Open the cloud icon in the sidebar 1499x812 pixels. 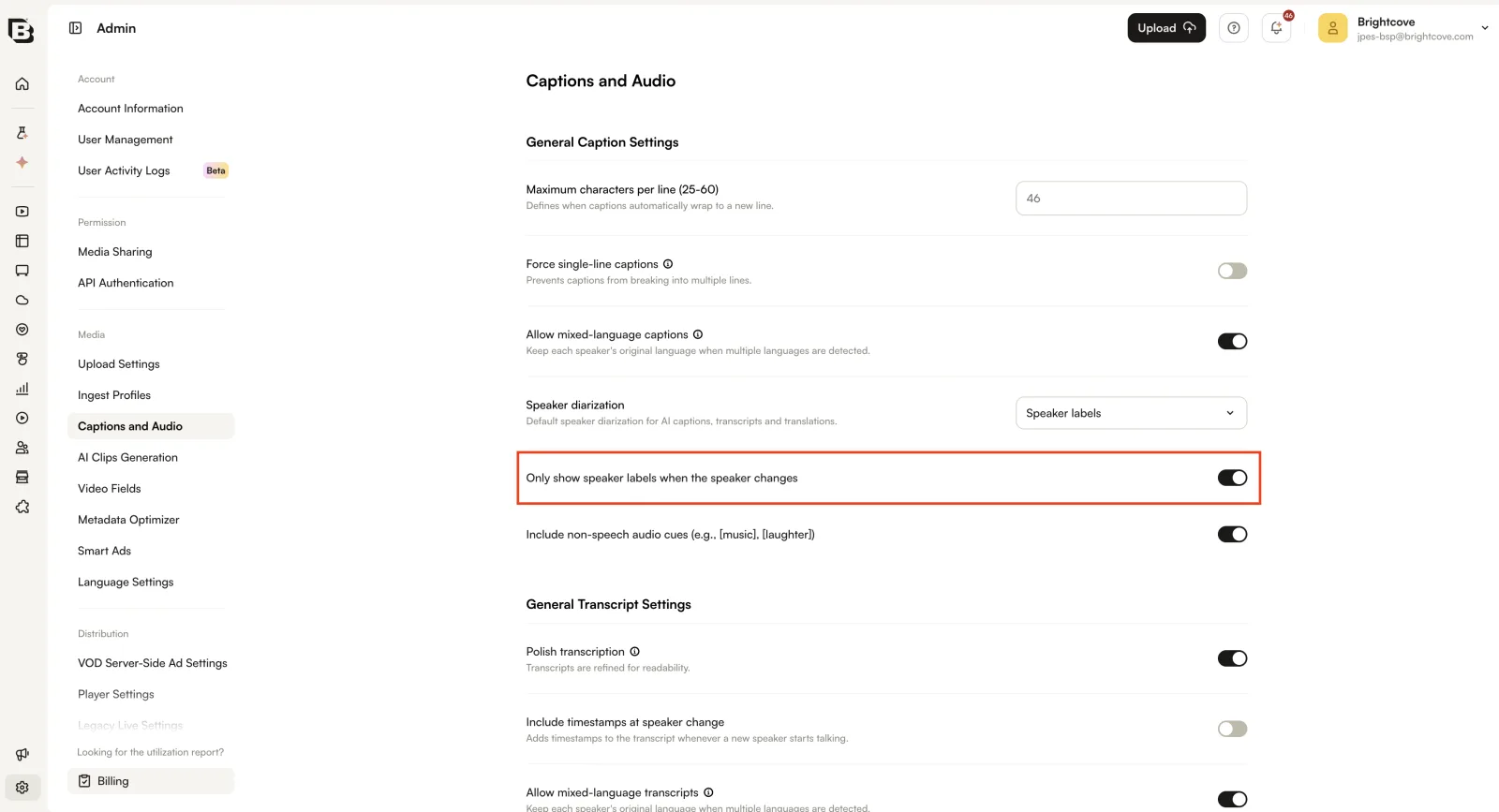click(x=22, y=301)
